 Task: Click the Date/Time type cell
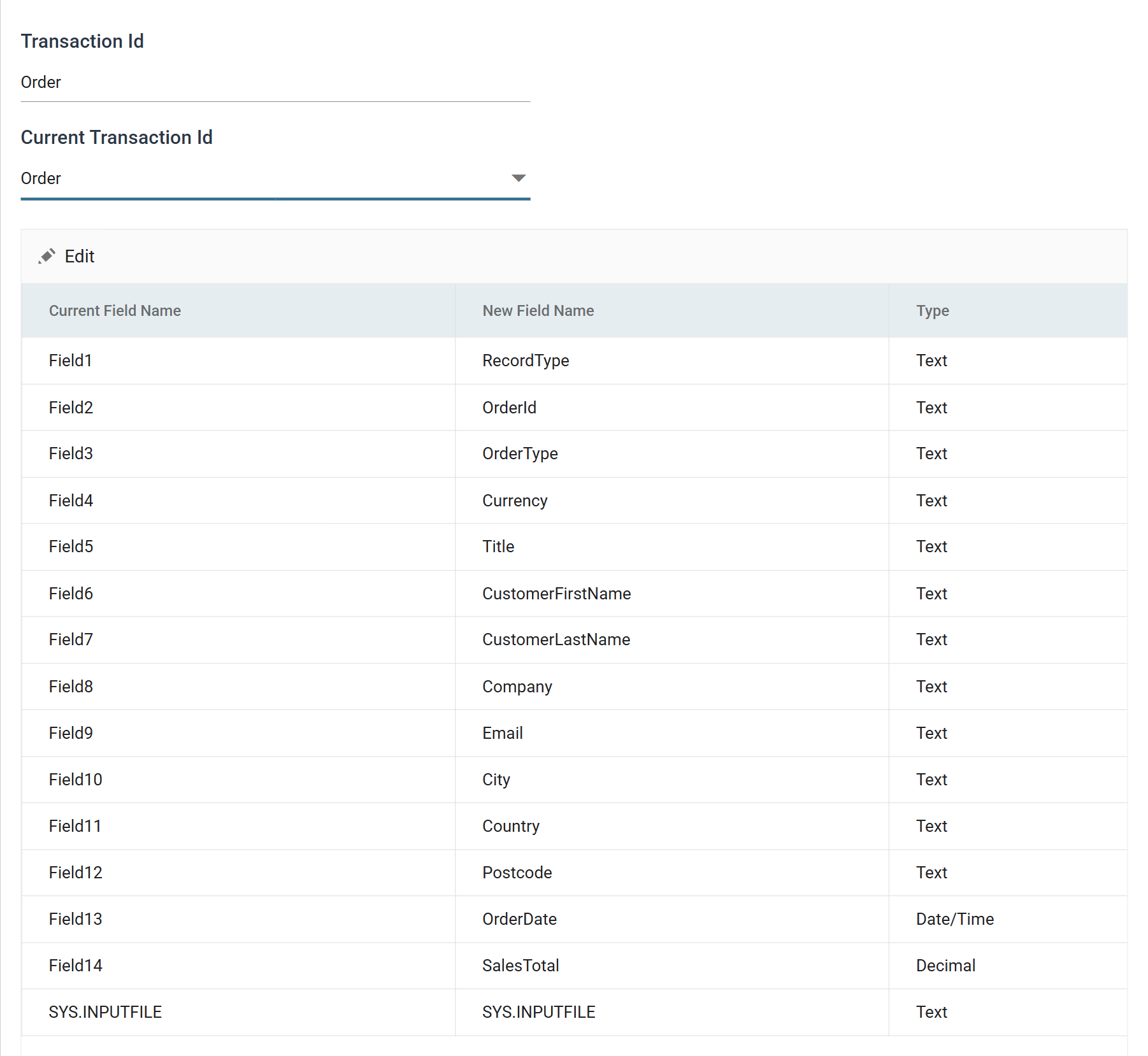click(1008, 919)
